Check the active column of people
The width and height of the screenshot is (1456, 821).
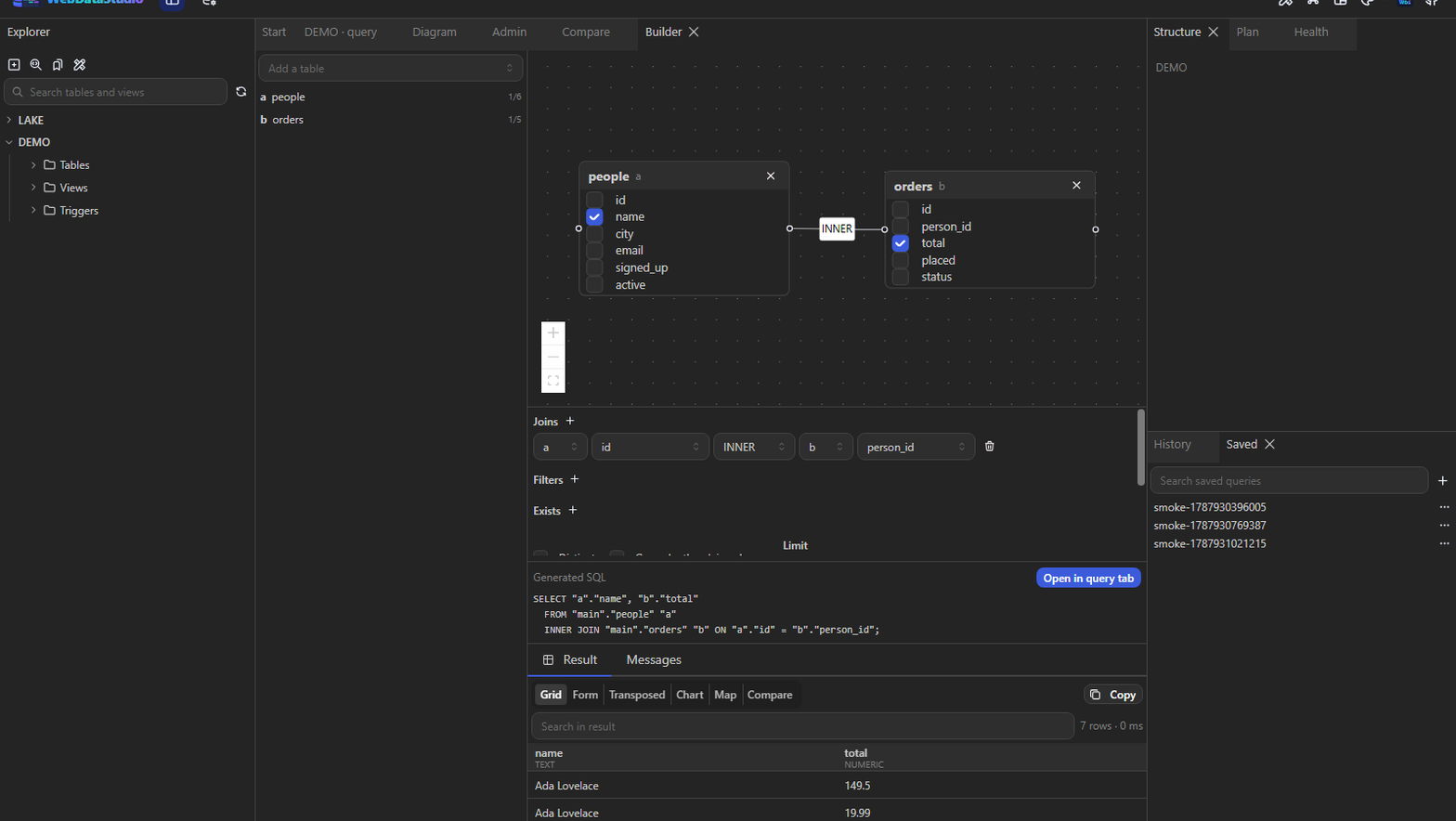pyautogui.click(x=595, y=285)
